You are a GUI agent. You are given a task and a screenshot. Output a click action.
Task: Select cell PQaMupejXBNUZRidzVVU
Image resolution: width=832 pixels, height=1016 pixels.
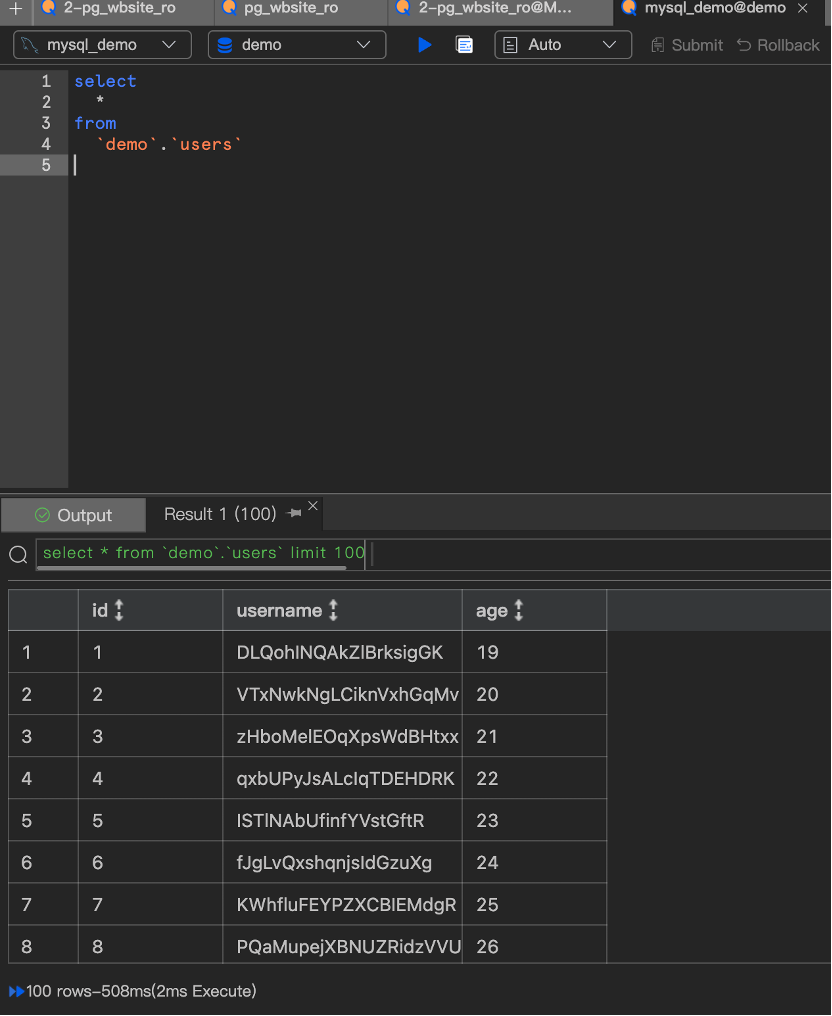(342, 945)
